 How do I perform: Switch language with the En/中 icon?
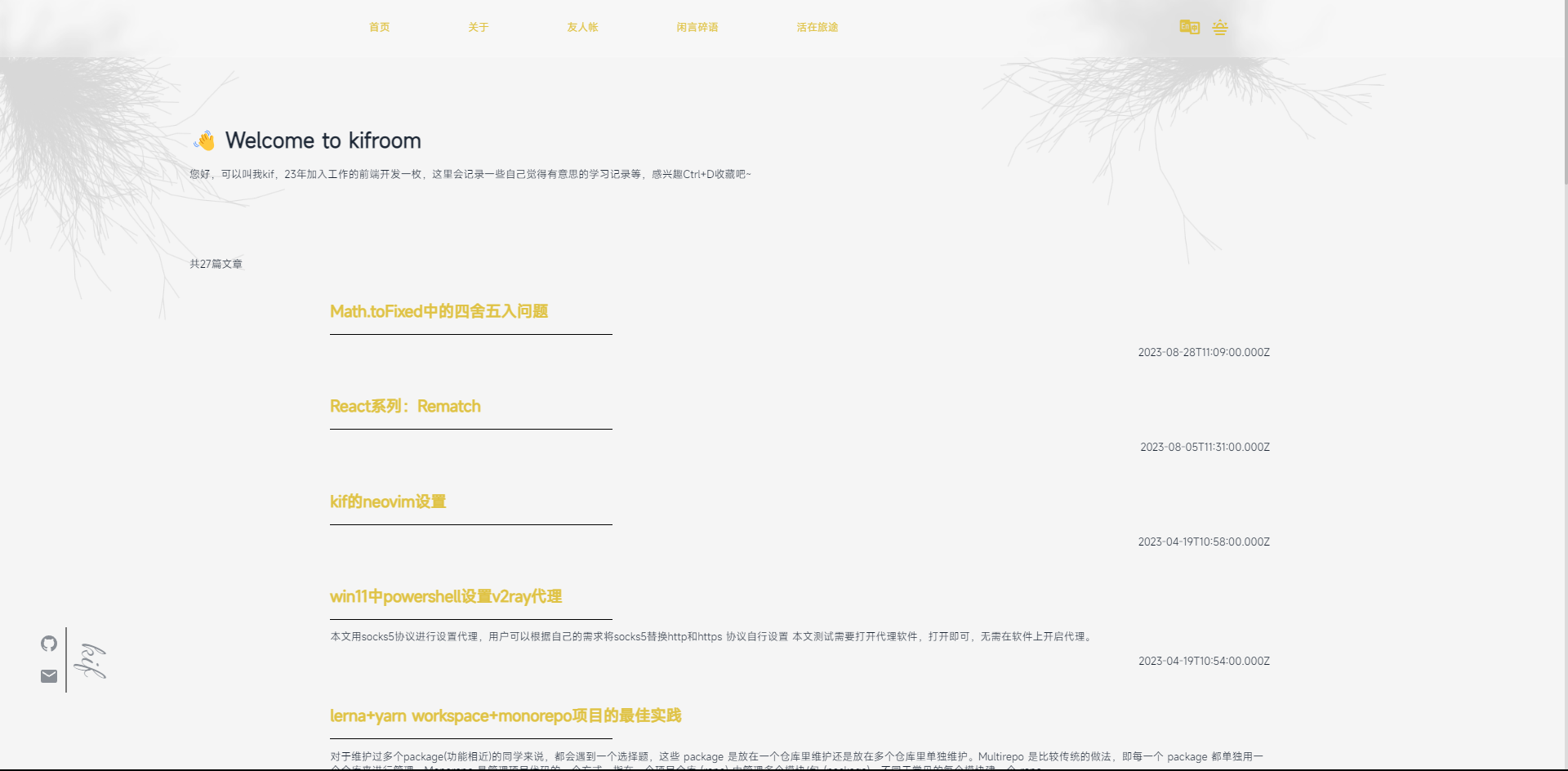[1189, 27]
